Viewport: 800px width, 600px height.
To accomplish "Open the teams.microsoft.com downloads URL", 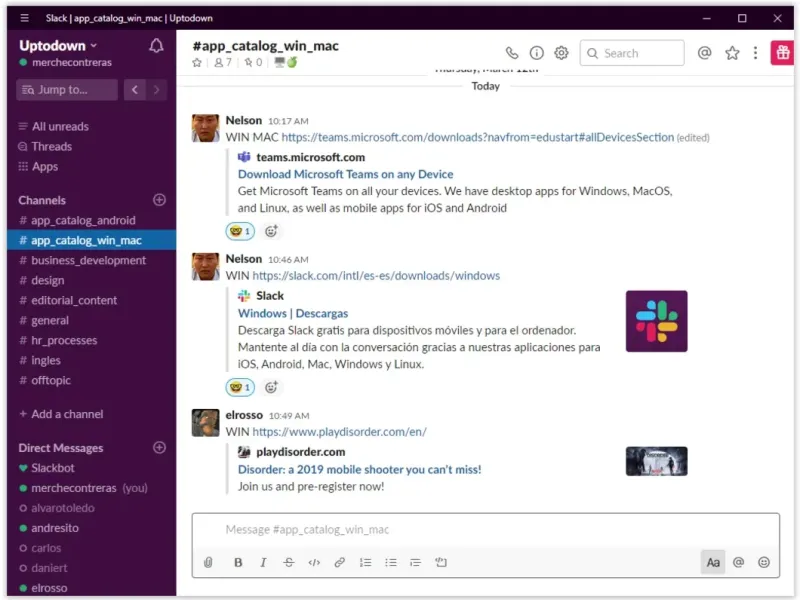I will (x=478, y=137).
